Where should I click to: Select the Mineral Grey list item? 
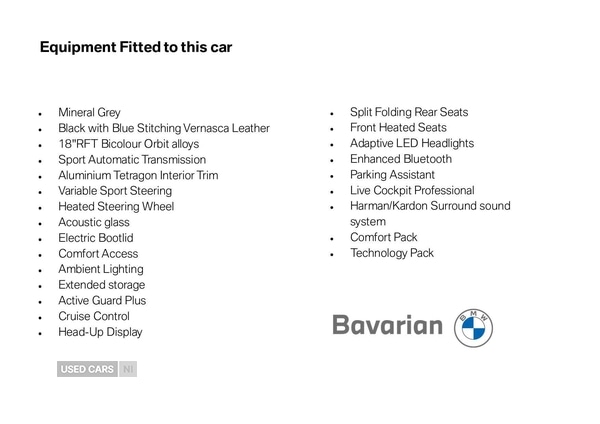tap(89, 113)
